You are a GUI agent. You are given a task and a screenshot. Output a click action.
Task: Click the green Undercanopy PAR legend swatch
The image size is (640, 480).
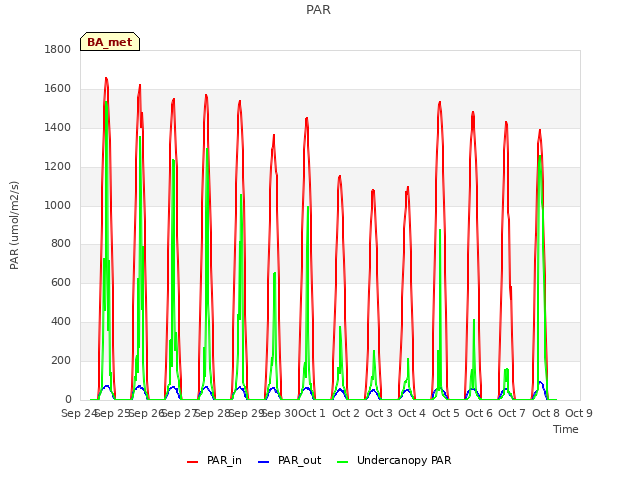tap(343, 462)
